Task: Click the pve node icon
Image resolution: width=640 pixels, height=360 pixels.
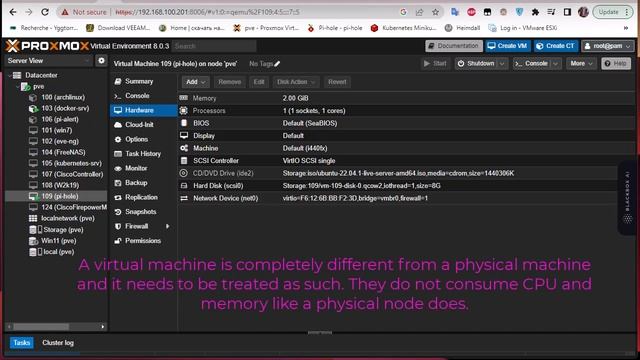Action: (25, 87)
